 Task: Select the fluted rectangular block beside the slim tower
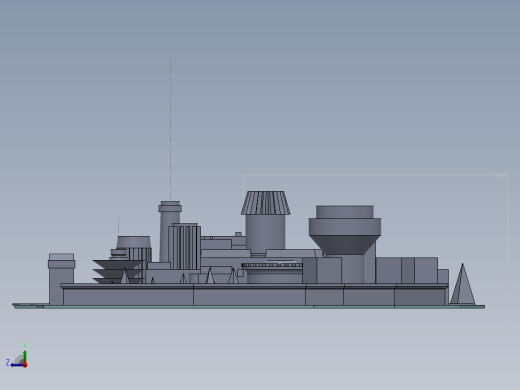pos(184,247)
